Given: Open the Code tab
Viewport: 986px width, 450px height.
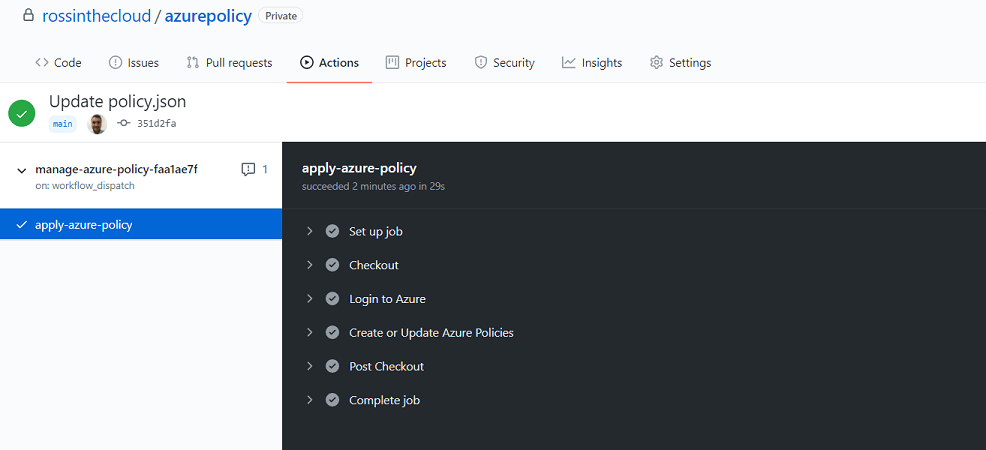Looking at the screenshot, I should pyautogui.click(x=58, y=63).
